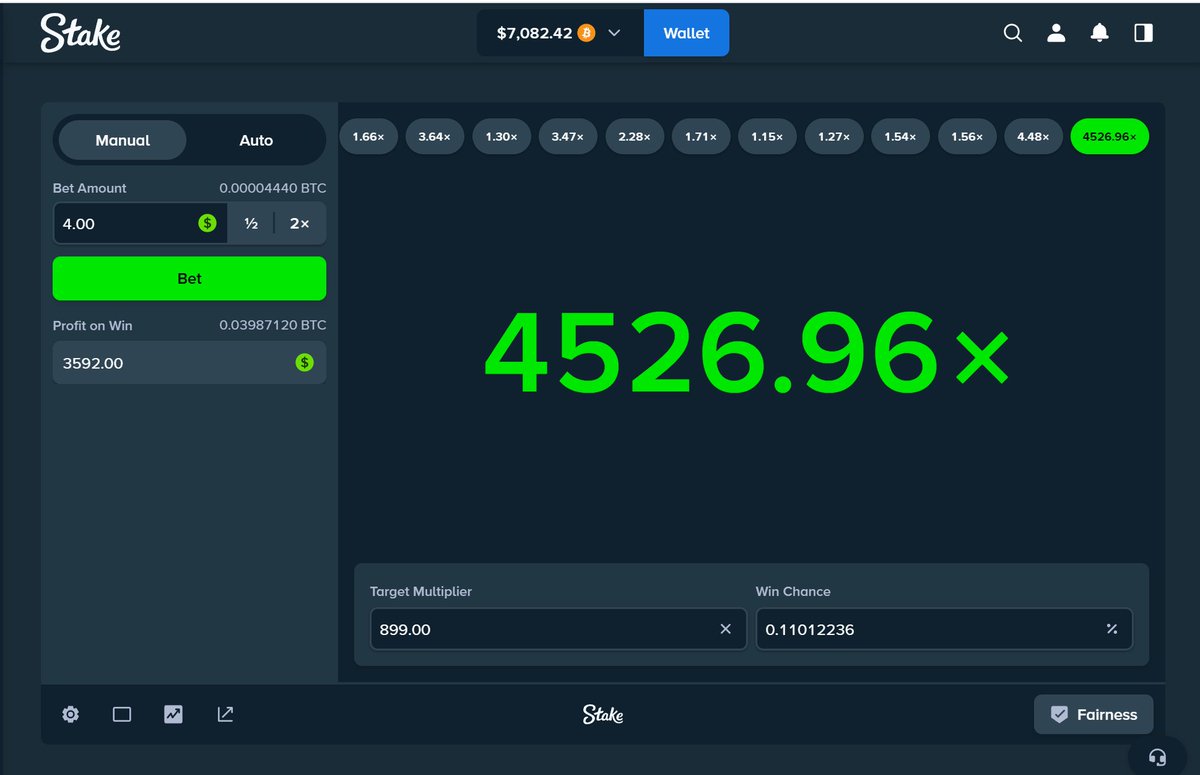Screen dimensions: 1200x775
Task: Switch to the Auto tab
Action: [x=256, y=140]
